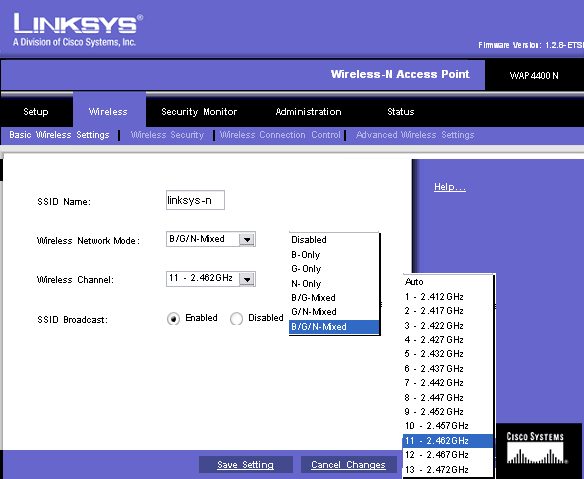Expand Wireless Channel dropdown arrow
This screenshot has height=479, width=584.
(247, 279)
